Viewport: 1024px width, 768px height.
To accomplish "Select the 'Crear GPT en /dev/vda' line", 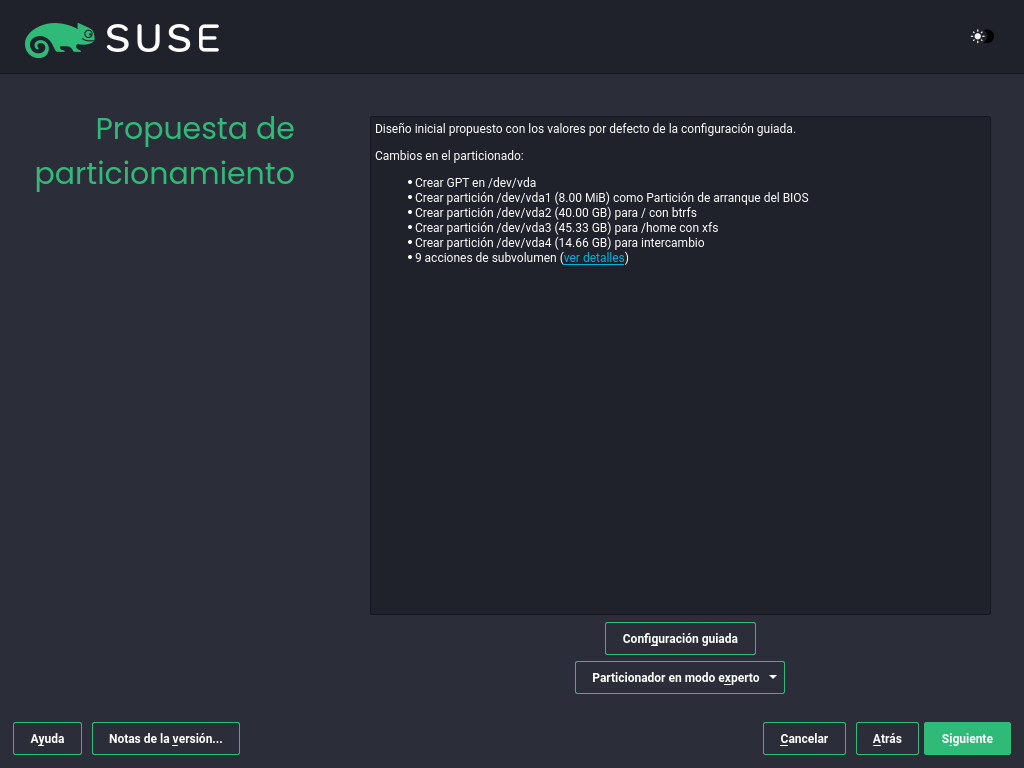I will click(475, 183).
